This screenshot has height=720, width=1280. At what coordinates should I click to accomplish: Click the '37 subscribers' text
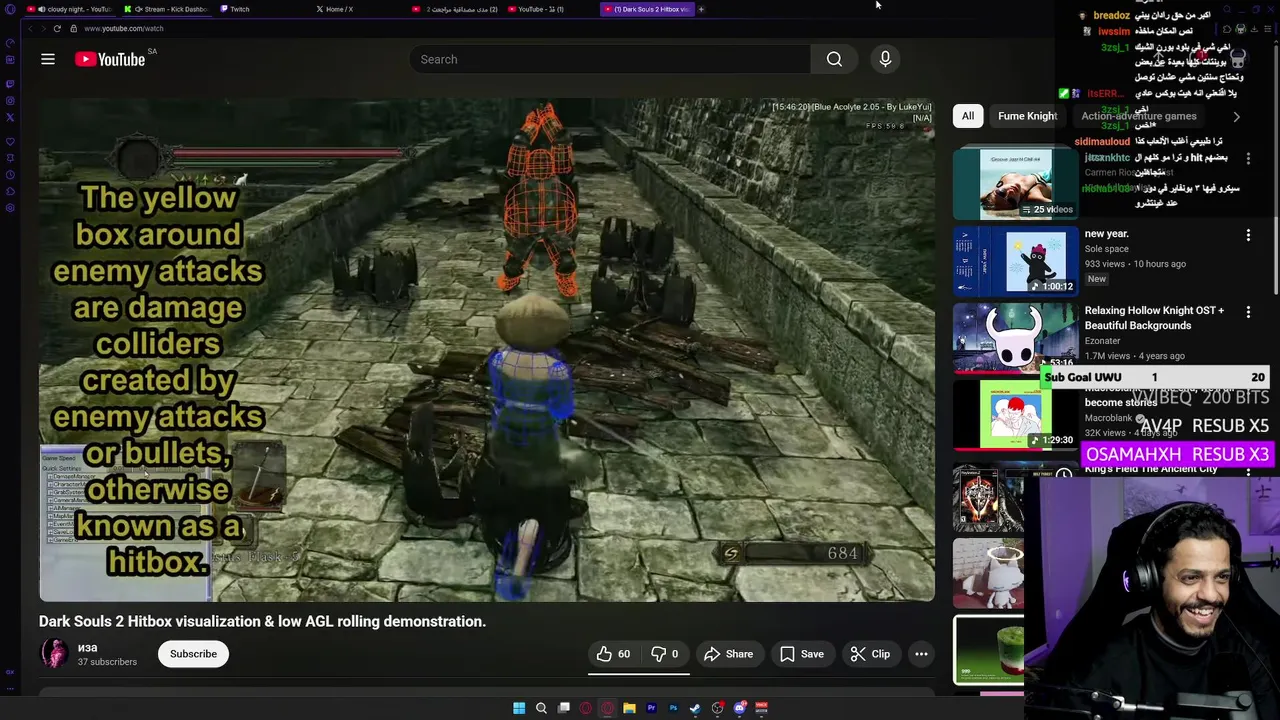[x=107, y=662]
